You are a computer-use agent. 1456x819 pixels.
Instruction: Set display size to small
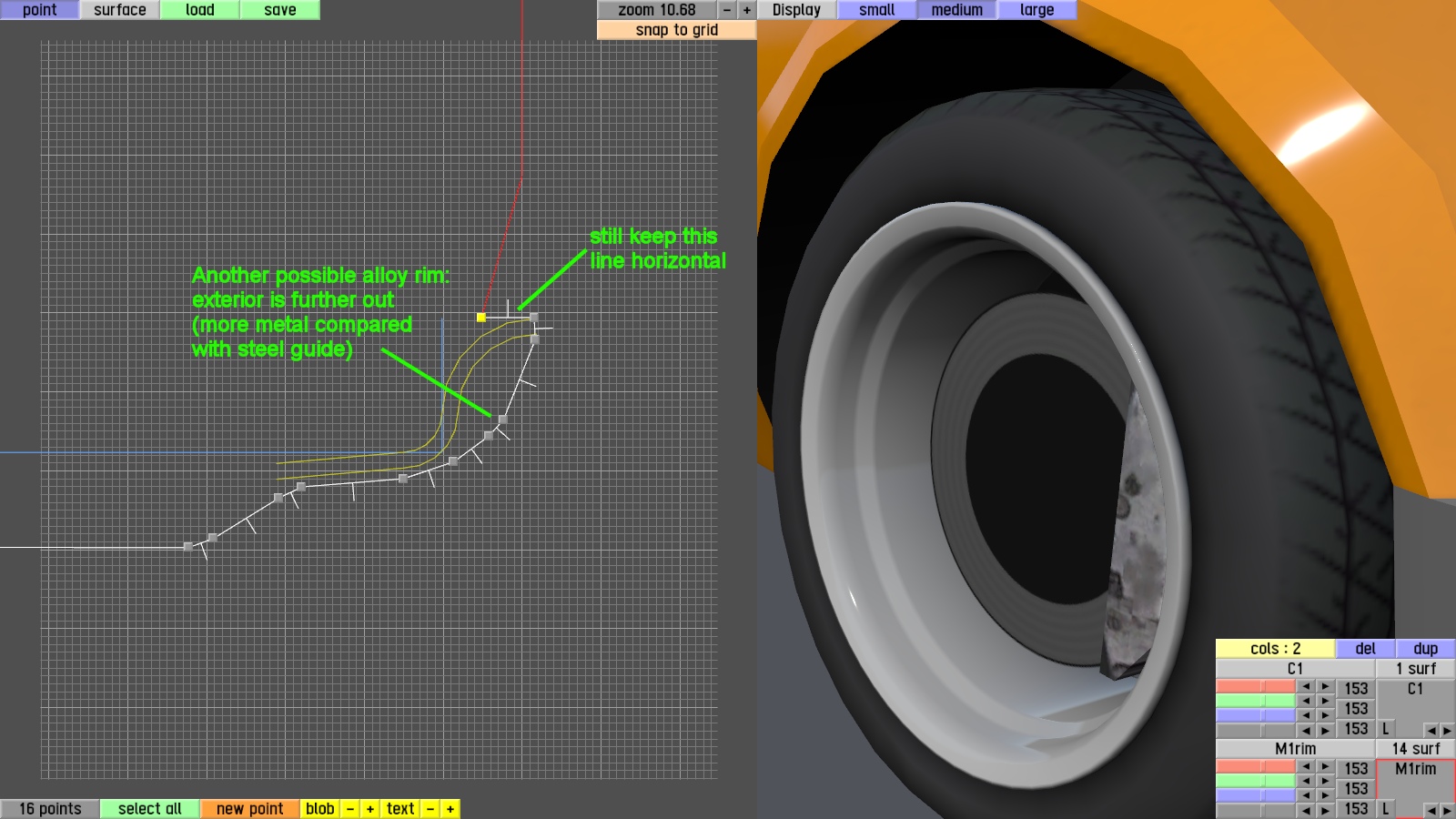coord(876,10)
